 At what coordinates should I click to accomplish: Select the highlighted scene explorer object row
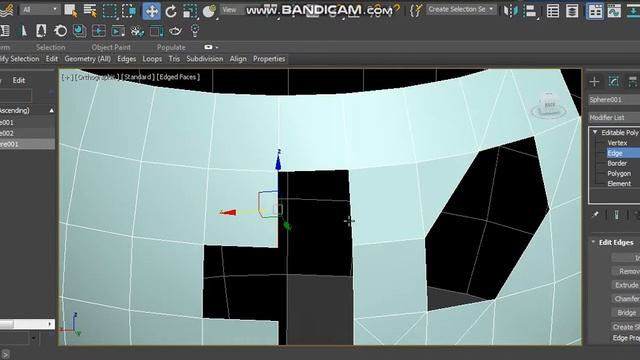[27, 144]
